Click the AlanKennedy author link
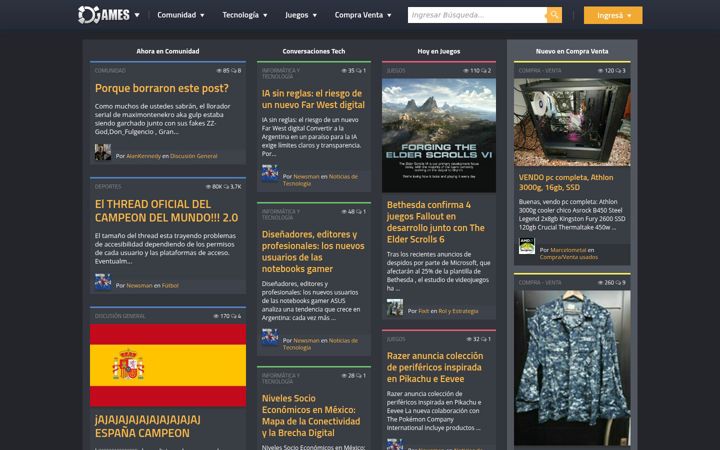Viewport: 720px width, 450px height. click(143, 156)
